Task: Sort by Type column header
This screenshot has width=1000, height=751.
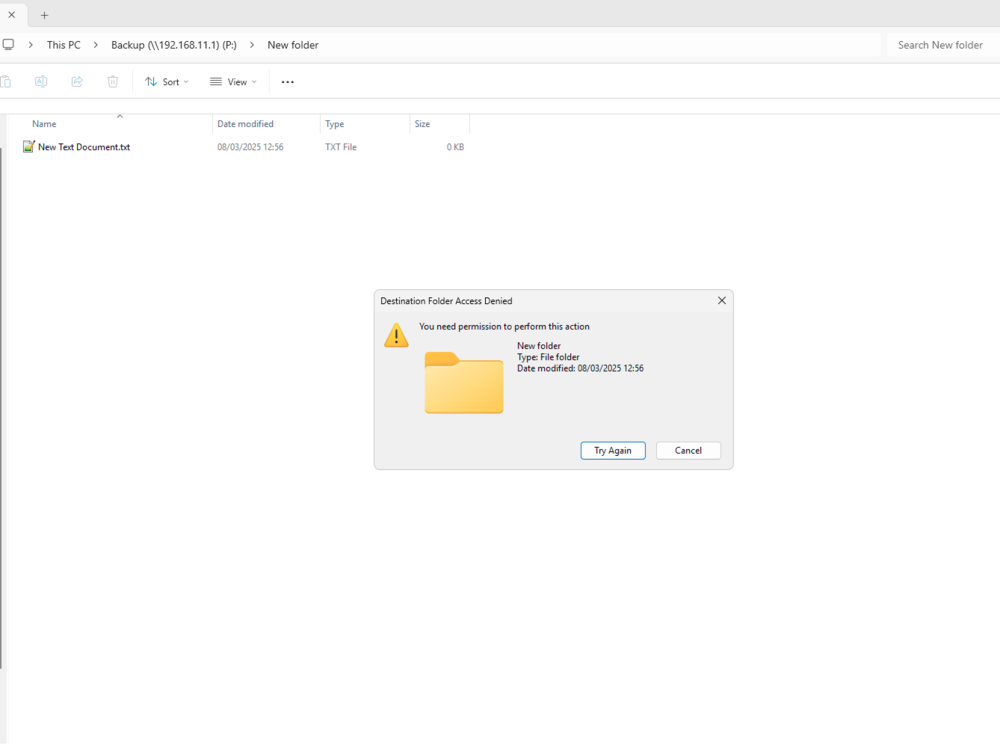Action: pos(334,124)
